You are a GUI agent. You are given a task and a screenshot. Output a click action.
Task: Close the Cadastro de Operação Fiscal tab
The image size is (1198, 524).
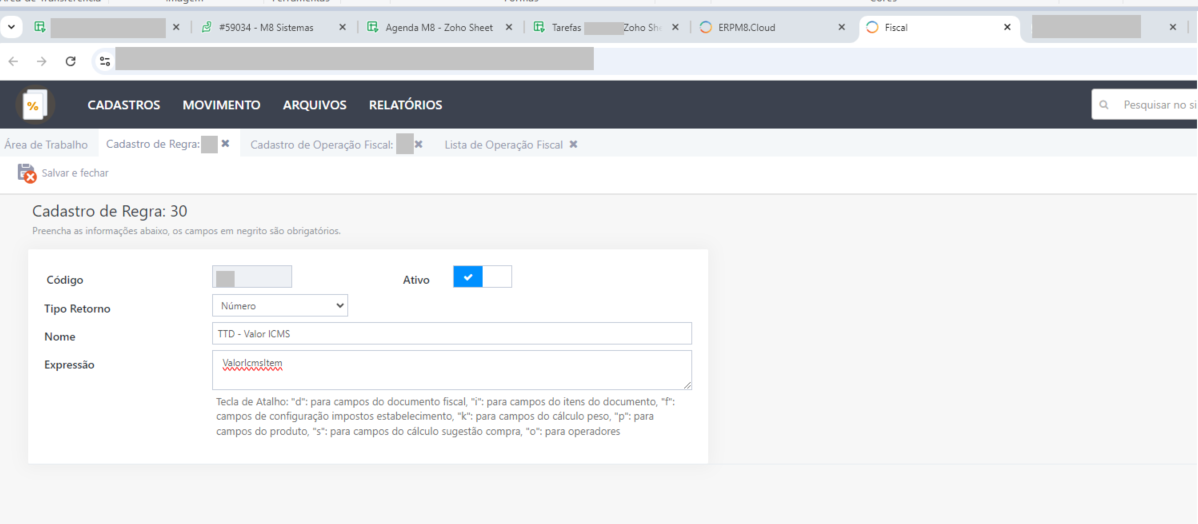tap(419, 144)
